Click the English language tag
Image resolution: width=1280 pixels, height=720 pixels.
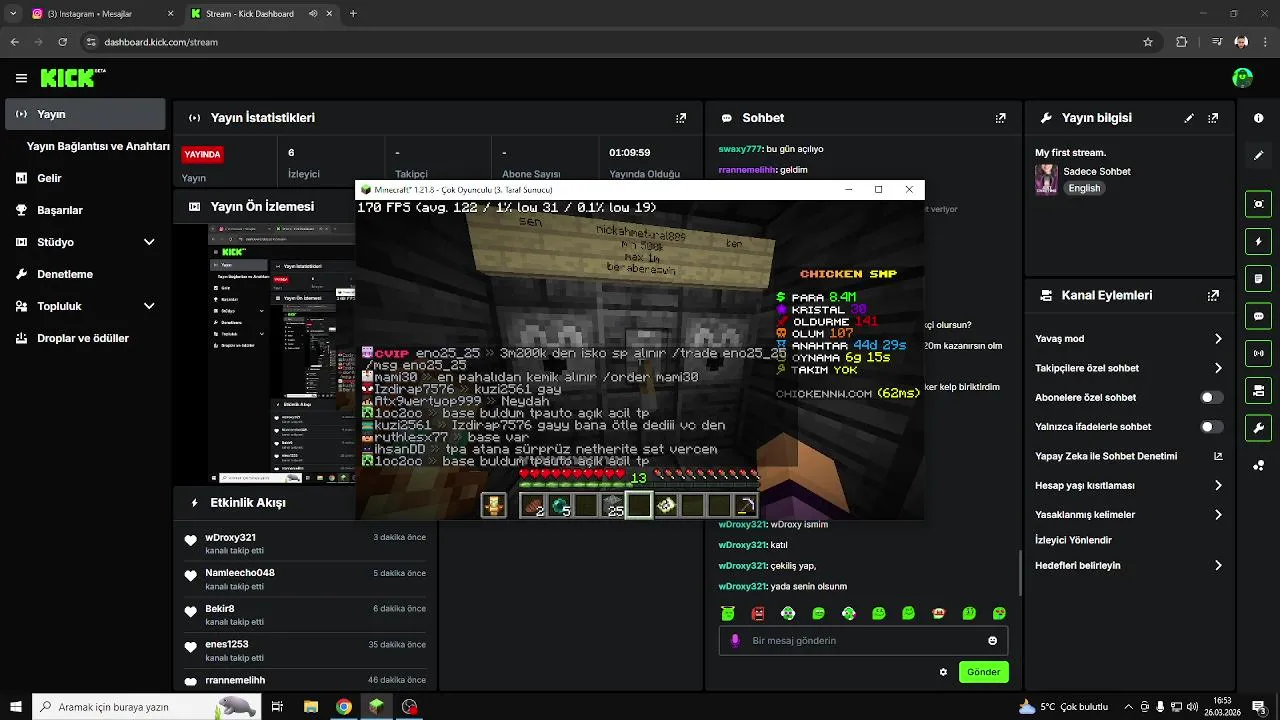1084,188
